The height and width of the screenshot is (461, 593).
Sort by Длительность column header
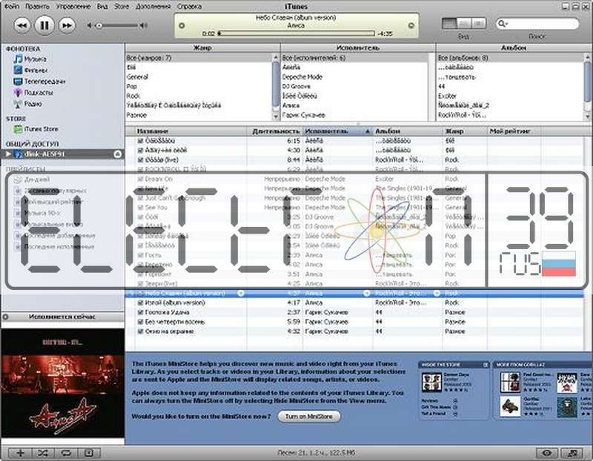point(276,131)
